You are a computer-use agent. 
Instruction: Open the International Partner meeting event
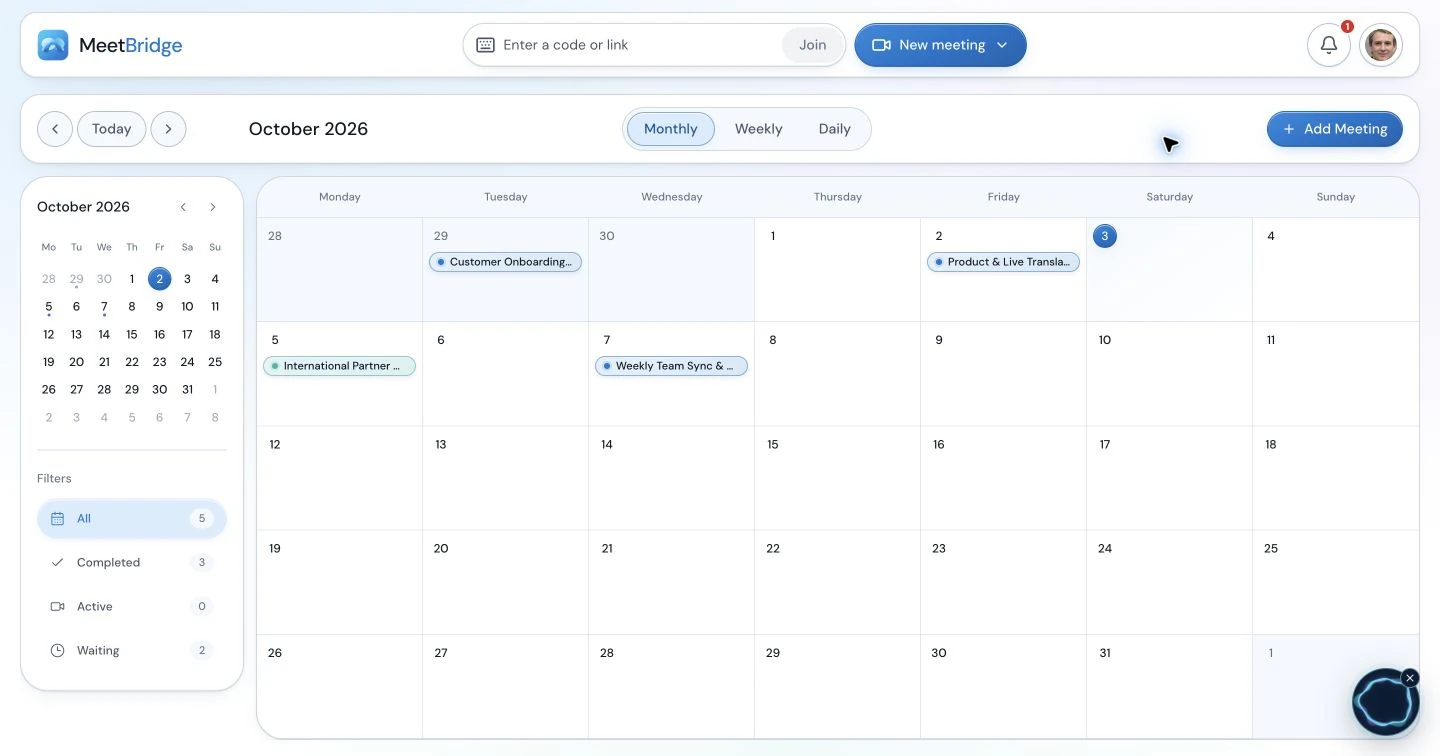click(339, 366)
